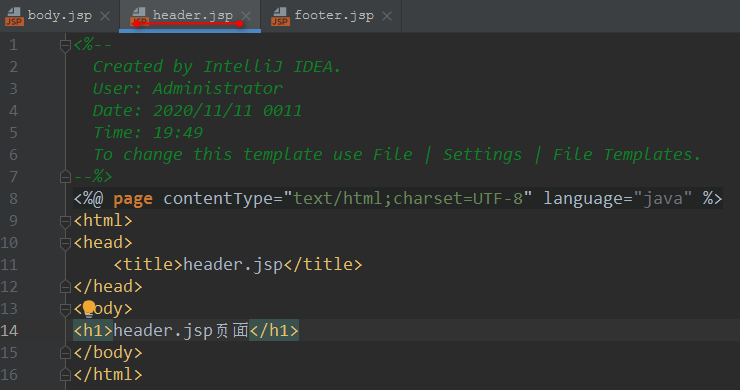The height and width of the screenshot is (390, 740).
Task: Click the contentType attribute name
Action: pyautogui.click(x=219, y=199)
